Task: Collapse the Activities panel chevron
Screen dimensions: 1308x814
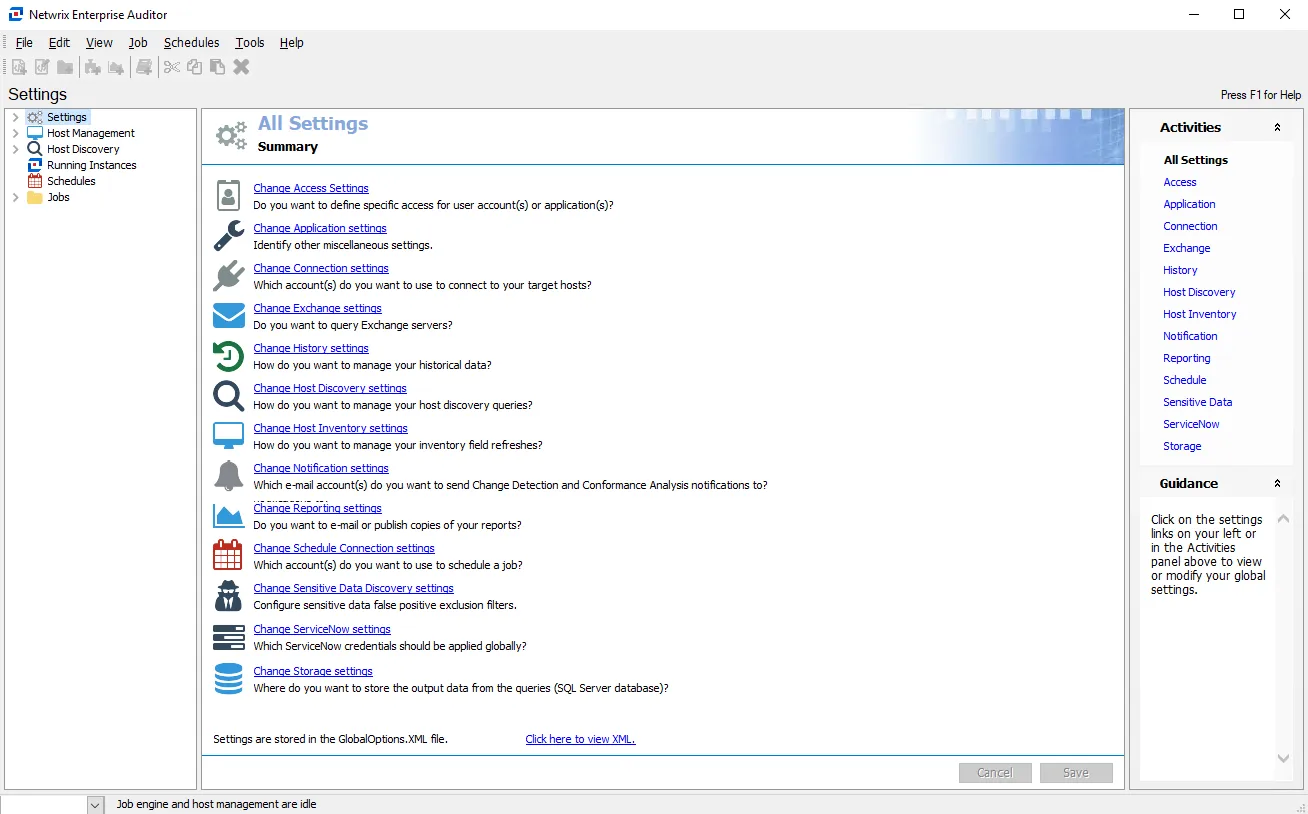Action: 1277,128
